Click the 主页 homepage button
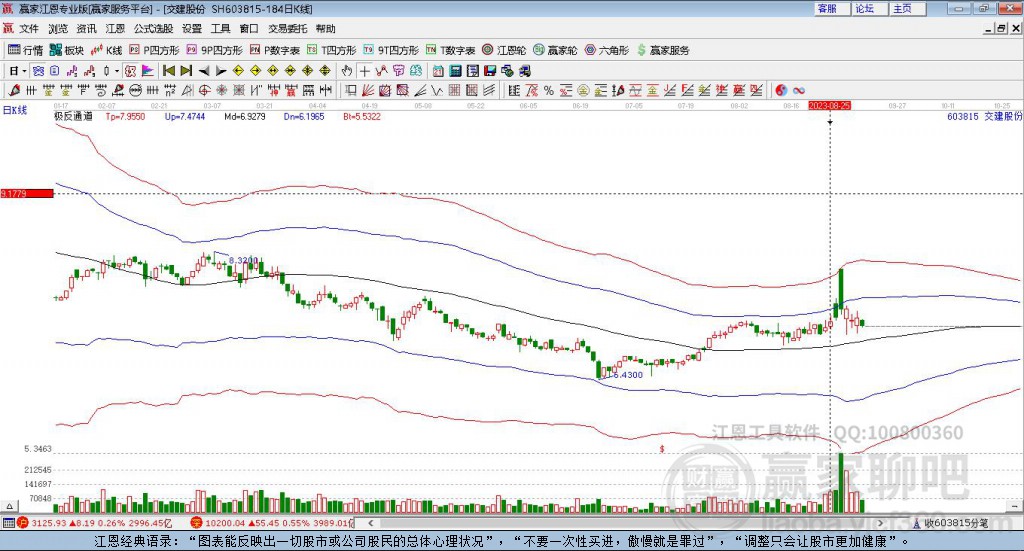1024x551 pixels. [908, 8]
